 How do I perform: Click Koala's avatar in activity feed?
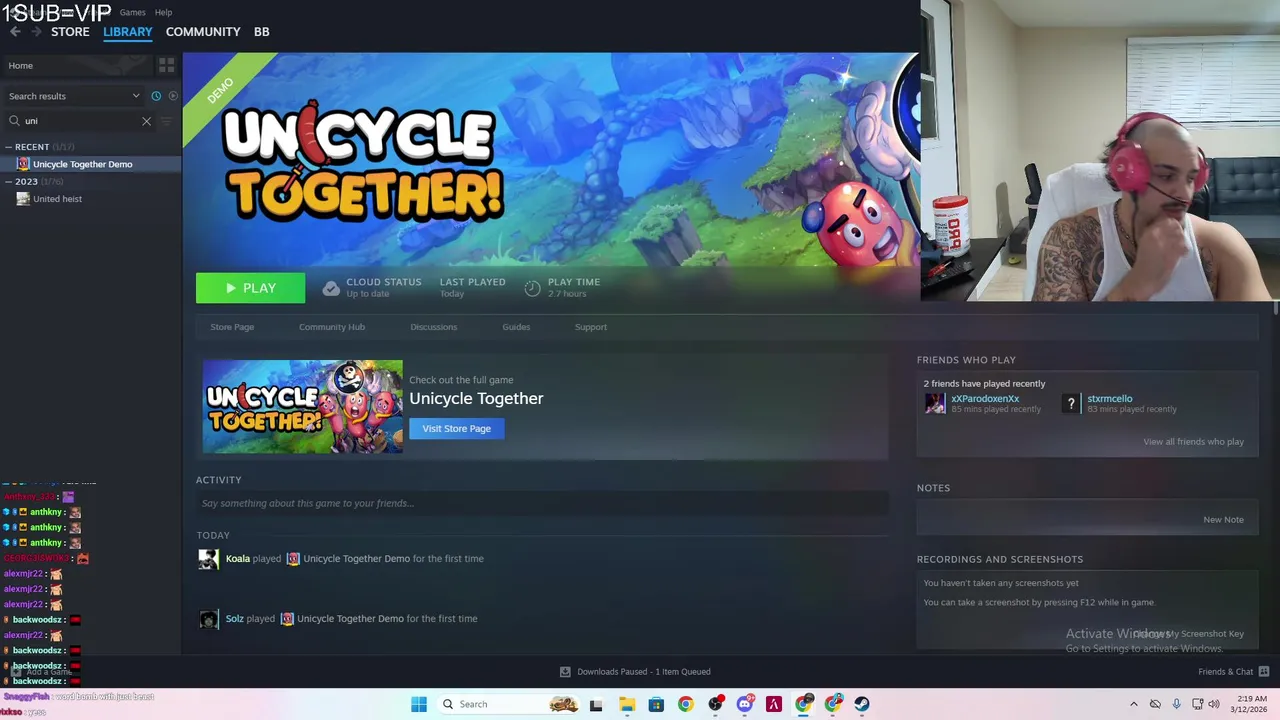click(208, 559)
